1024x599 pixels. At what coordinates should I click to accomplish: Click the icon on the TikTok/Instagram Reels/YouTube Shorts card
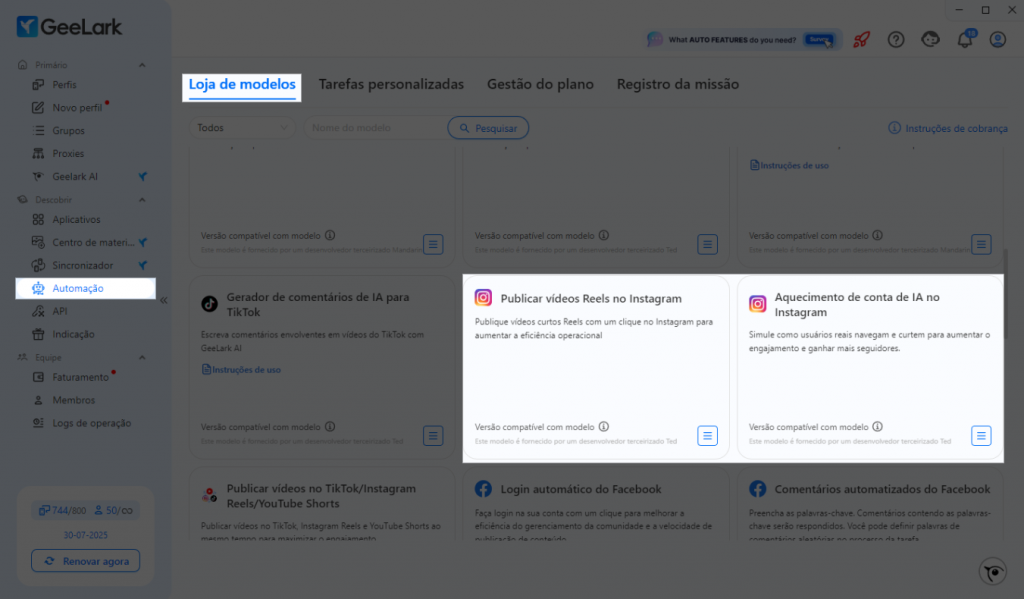tap(210, 495)
